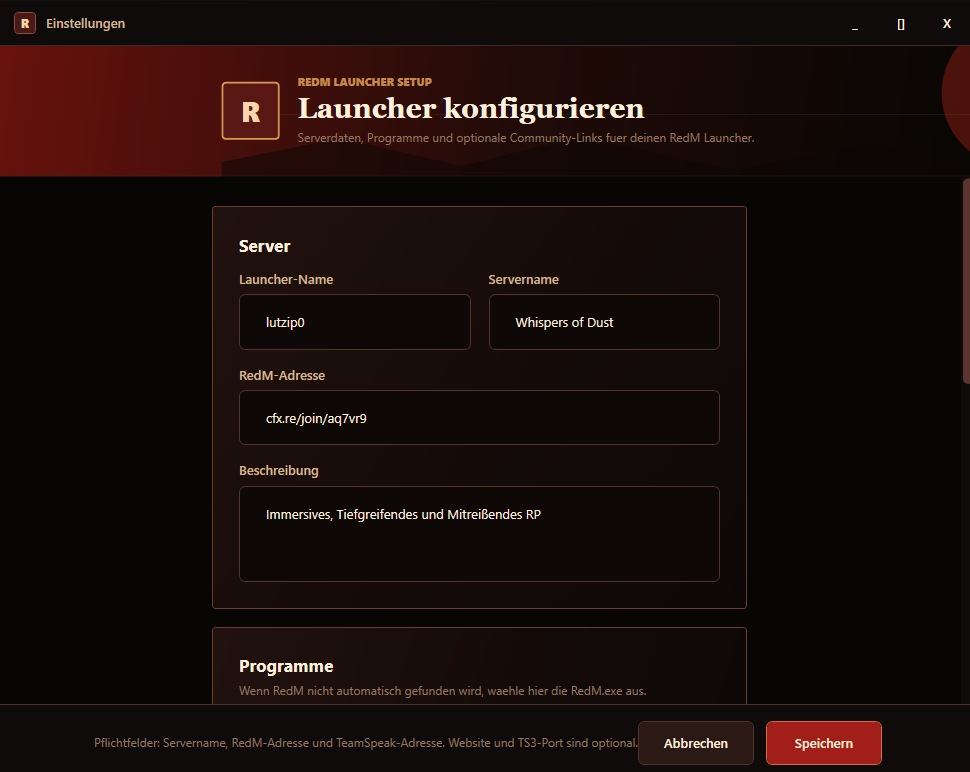Maximize the Einstellungen window

pos(901,24)
